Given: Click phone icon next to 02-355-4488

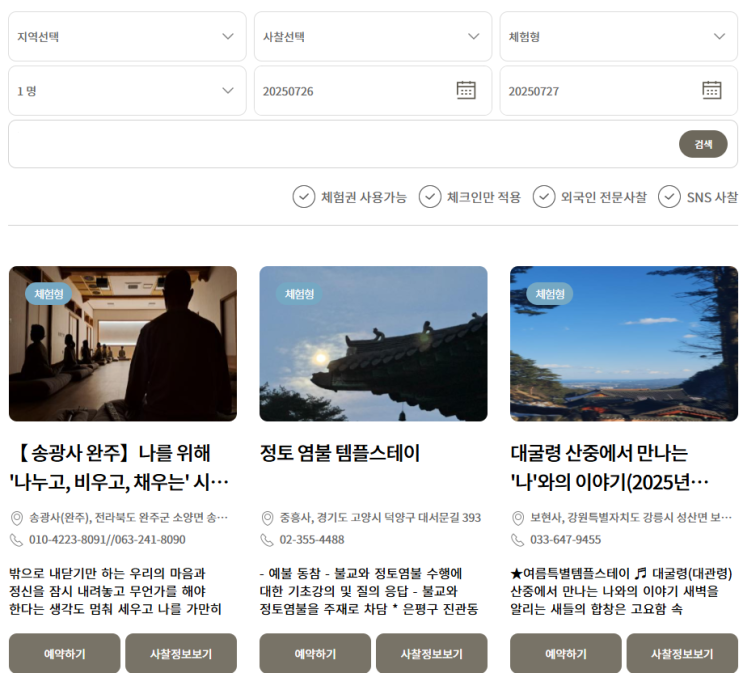Looking at the screenshot, I should click(267, 540).
